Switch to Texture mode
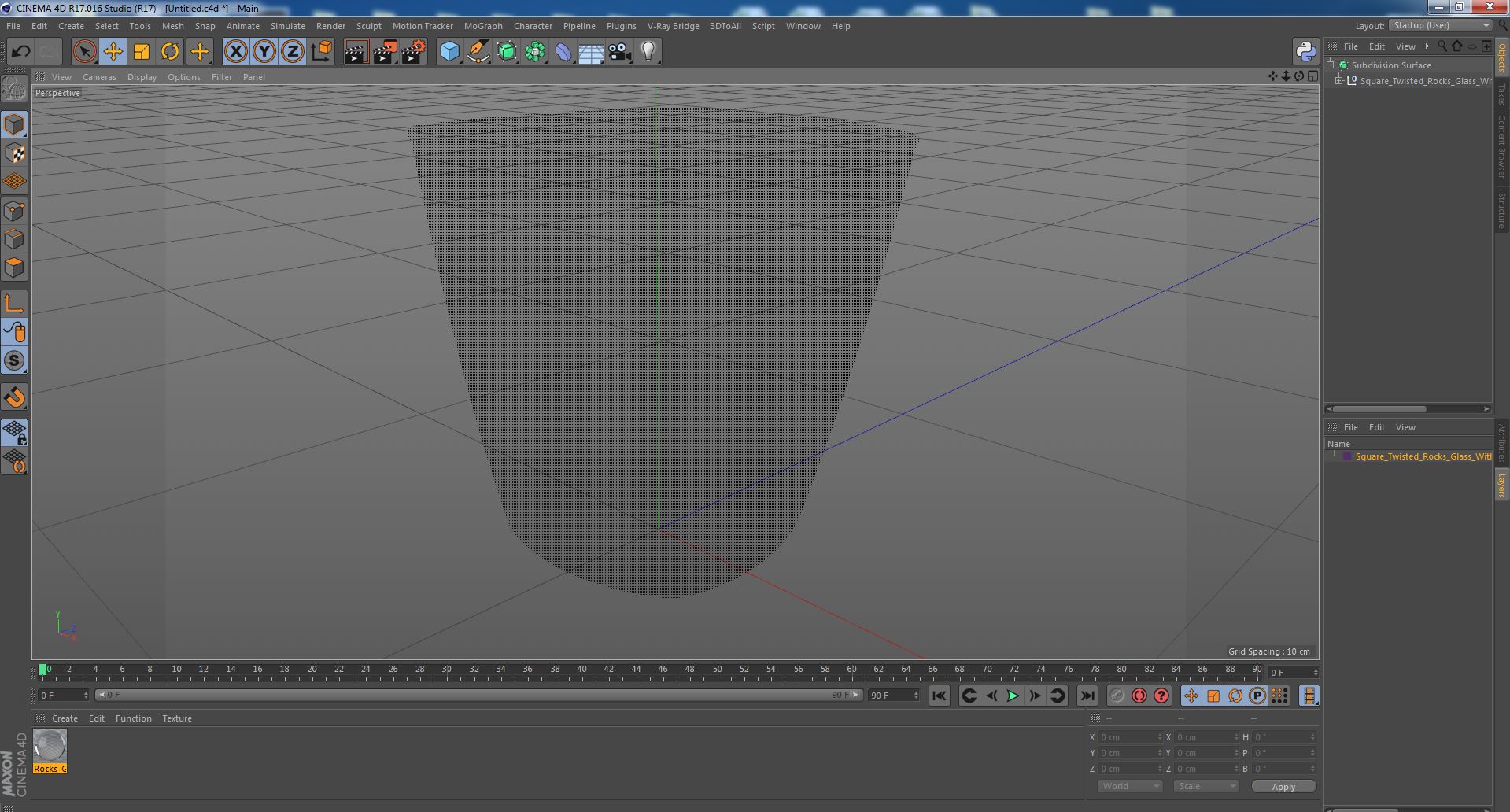The image size is (1510, 812). point(14,153)
